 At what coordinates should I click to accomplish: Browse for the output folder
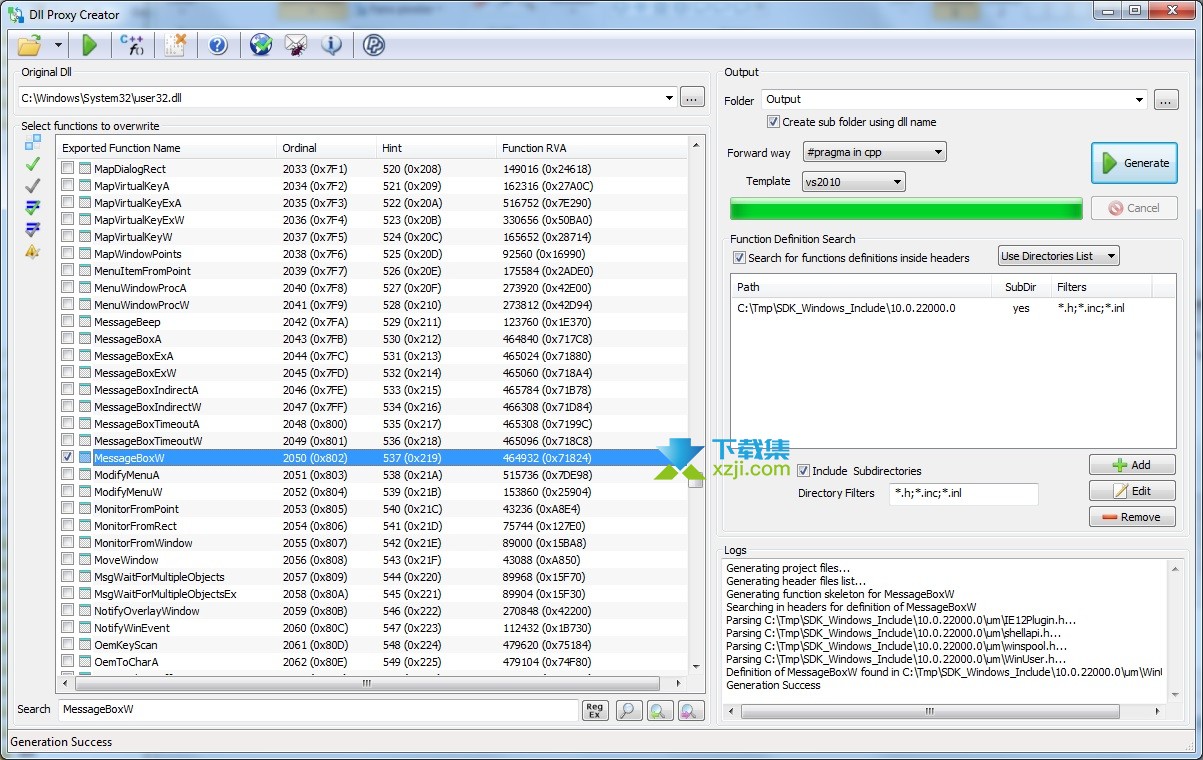point(1165,99)
